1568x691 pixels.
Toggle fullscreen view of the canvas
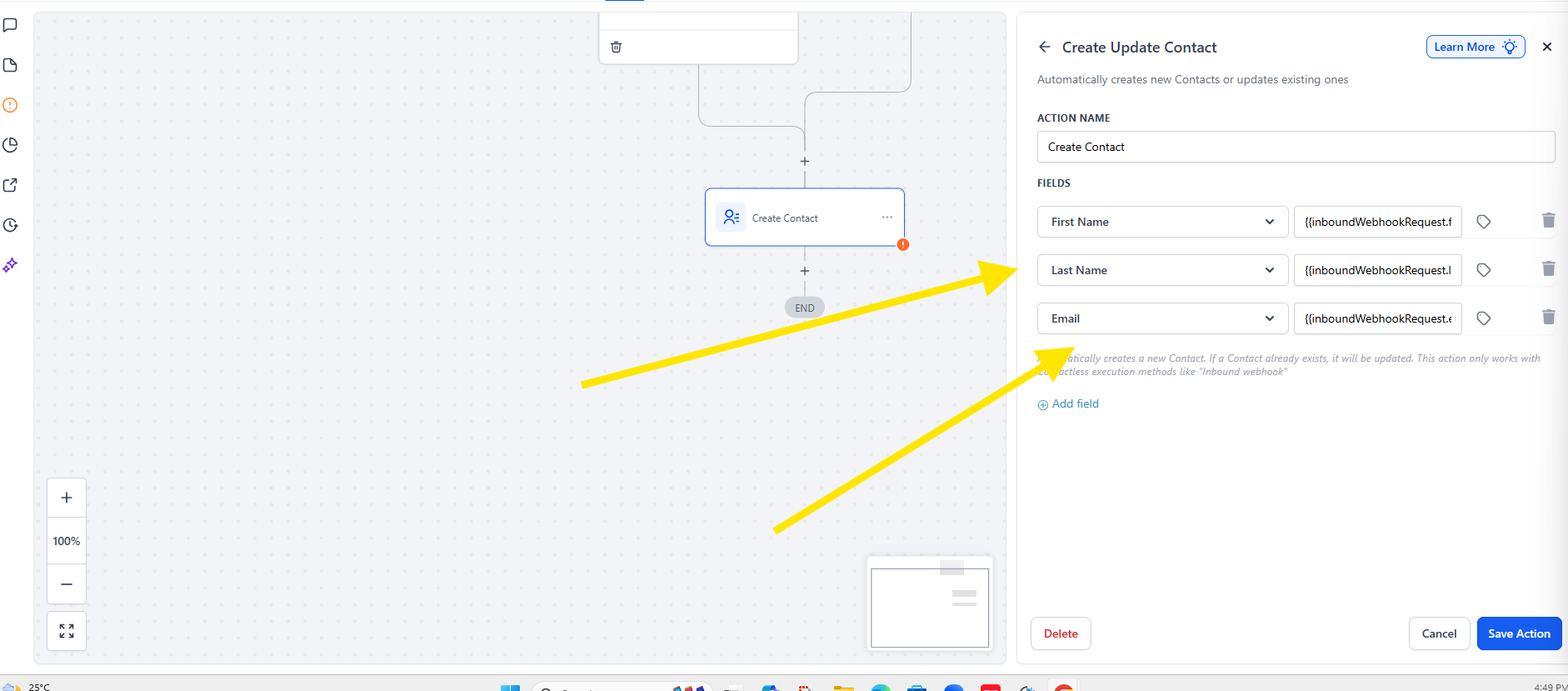pos(67,631)
